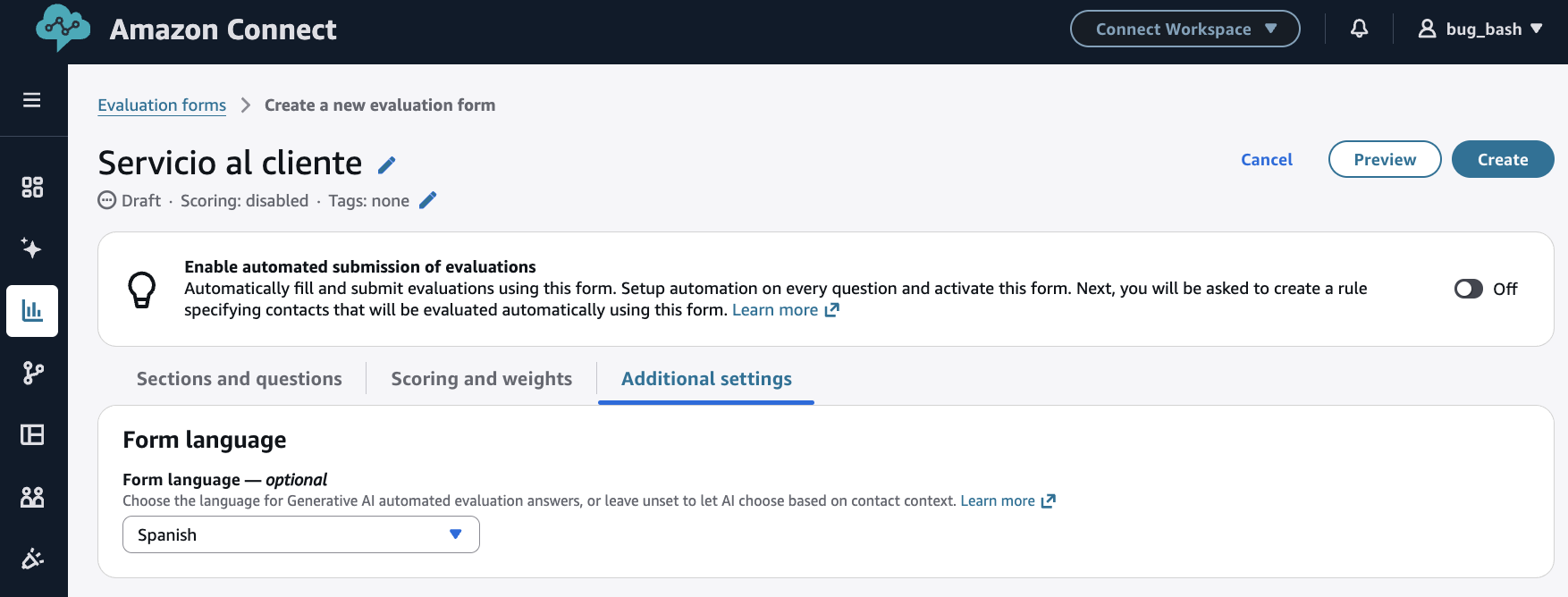The width and height of the screenshot is (1568, 597).
Task: Switch to Sections and questions tab
Action: point(239,379)
